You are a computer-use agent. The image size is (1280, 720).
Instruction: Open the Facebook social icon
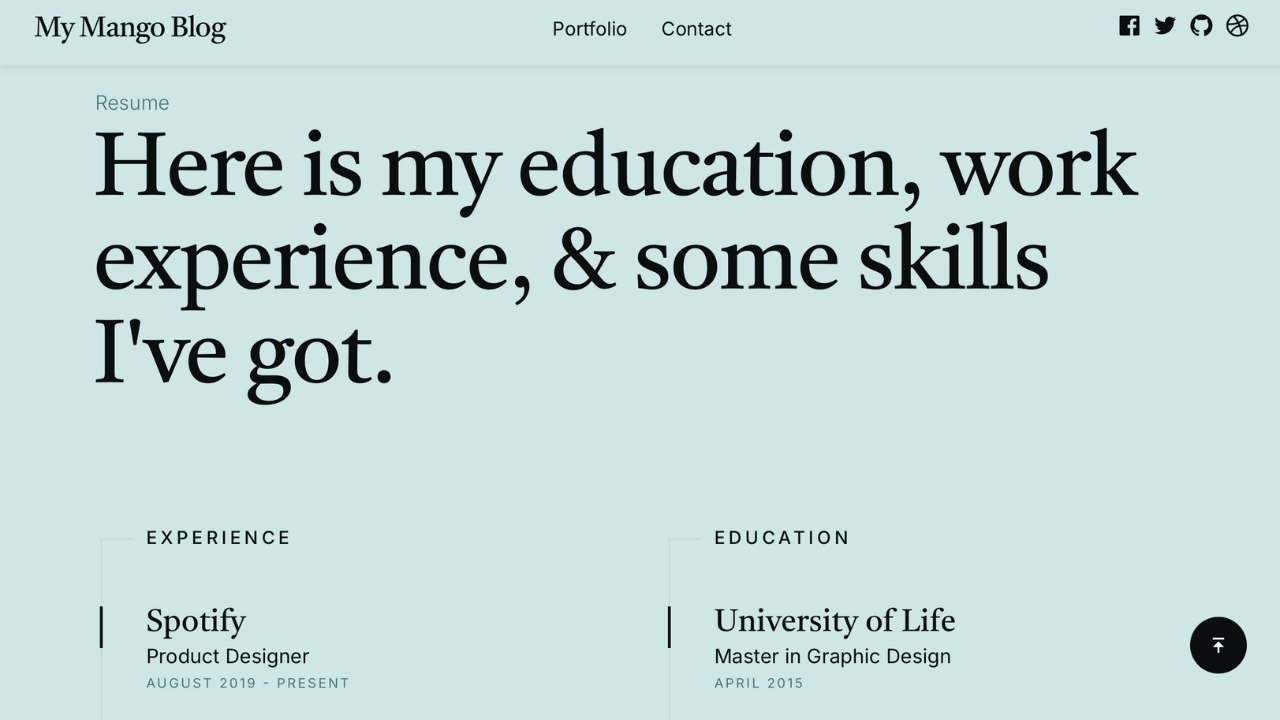coord(1129,26)
